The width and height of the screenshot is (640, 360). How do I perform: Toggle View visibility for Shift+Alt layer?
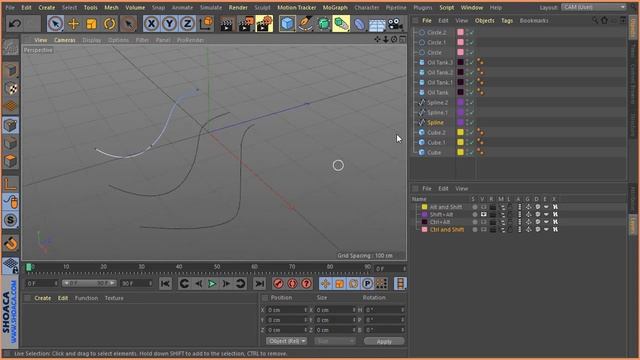pos(484,214)
